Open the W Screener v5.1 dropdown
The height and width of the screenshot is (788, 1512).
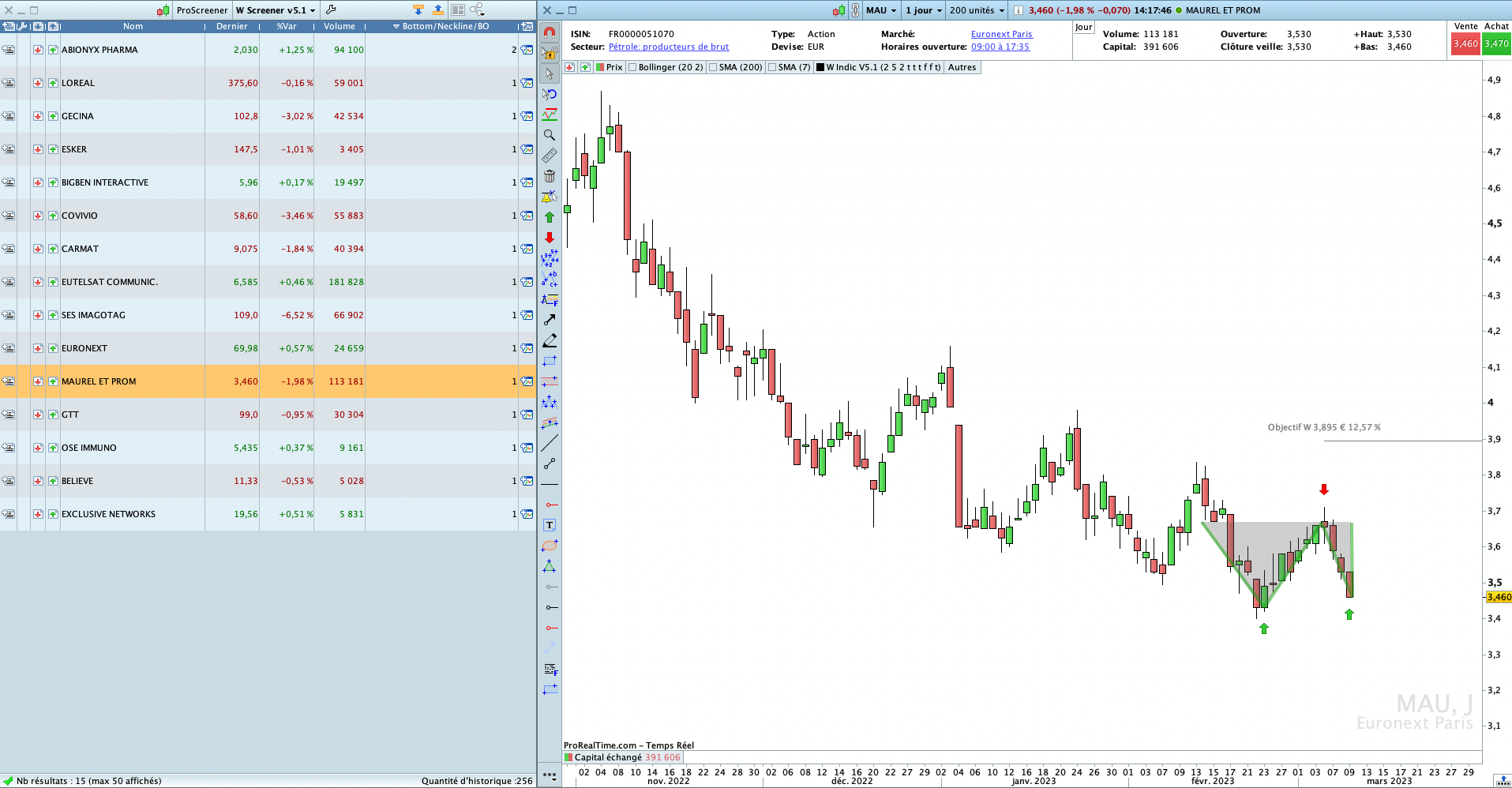click(x=275, y=10)
